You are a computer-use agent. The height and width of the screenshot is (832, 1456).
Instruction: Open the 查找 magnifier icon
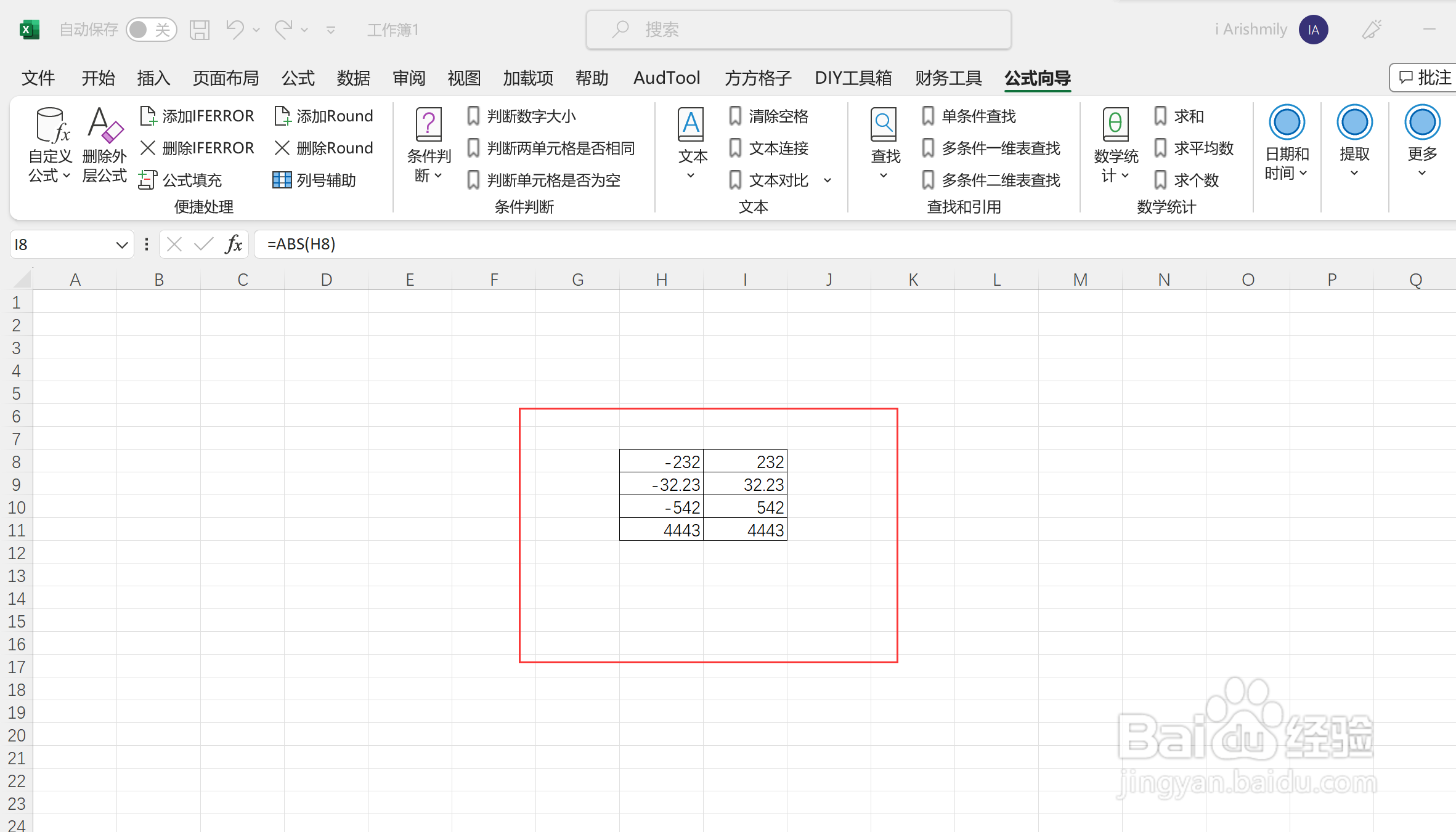click(884, 125)
